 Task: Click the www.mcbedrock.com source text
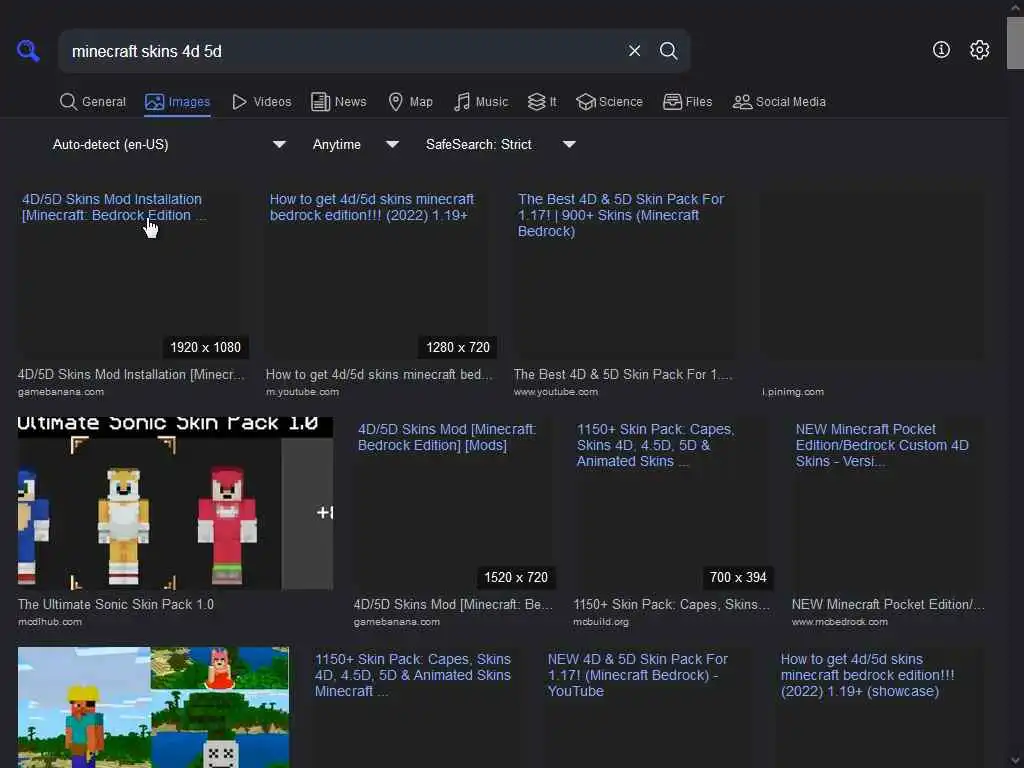(840, 622)
